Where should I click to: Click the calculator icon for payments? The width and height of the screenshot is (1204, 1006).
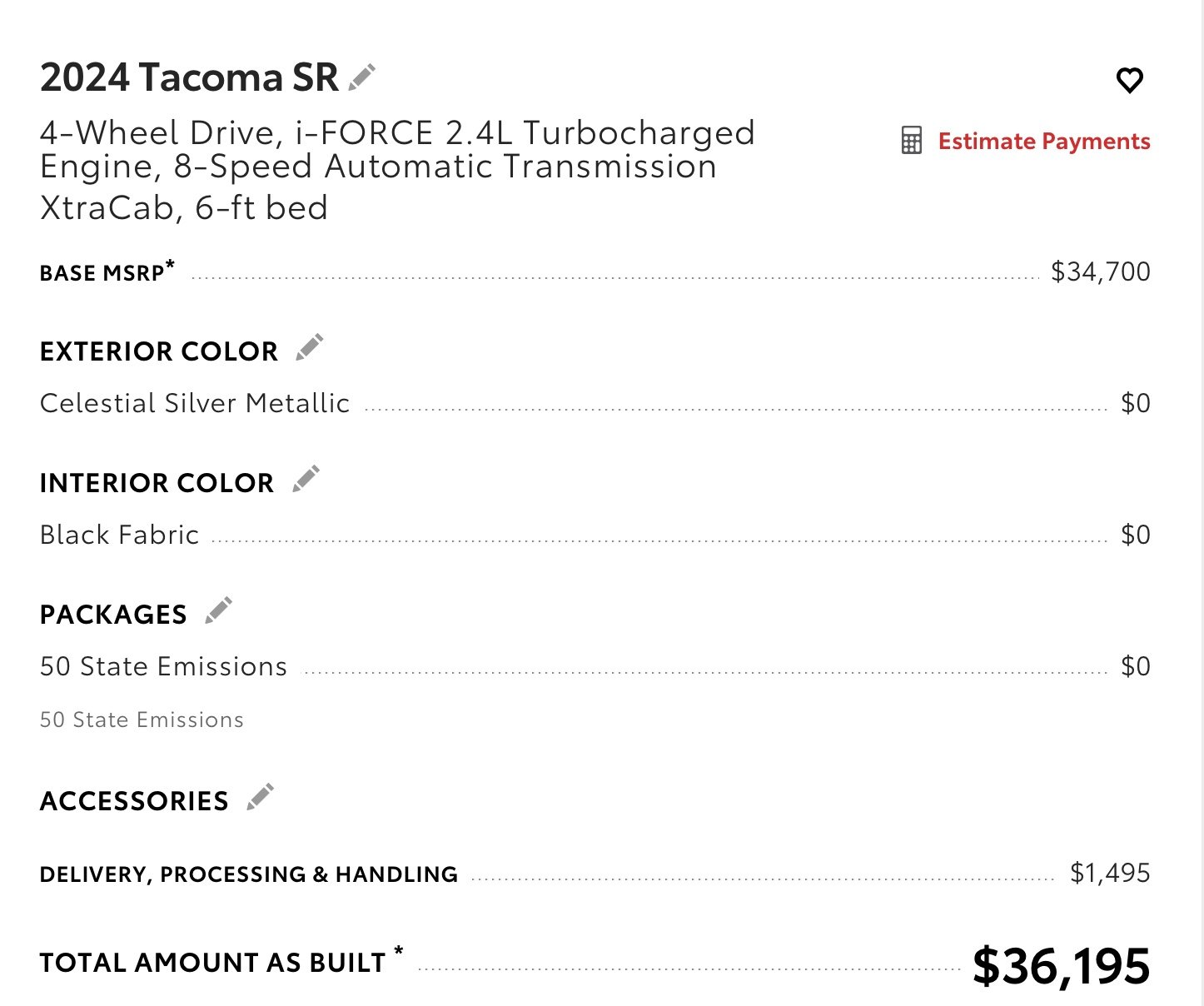click(912, 141)
